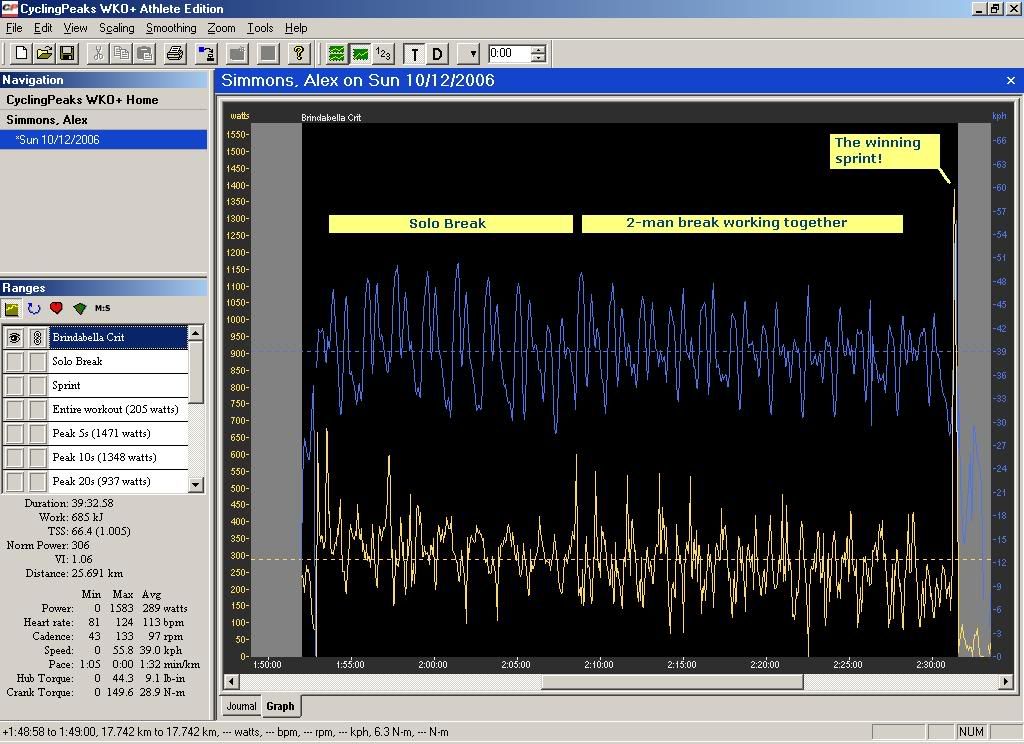The height and width of the screenshot is (744, 1024).
Task: Open the File menu
Action: (x=14, y=28)
